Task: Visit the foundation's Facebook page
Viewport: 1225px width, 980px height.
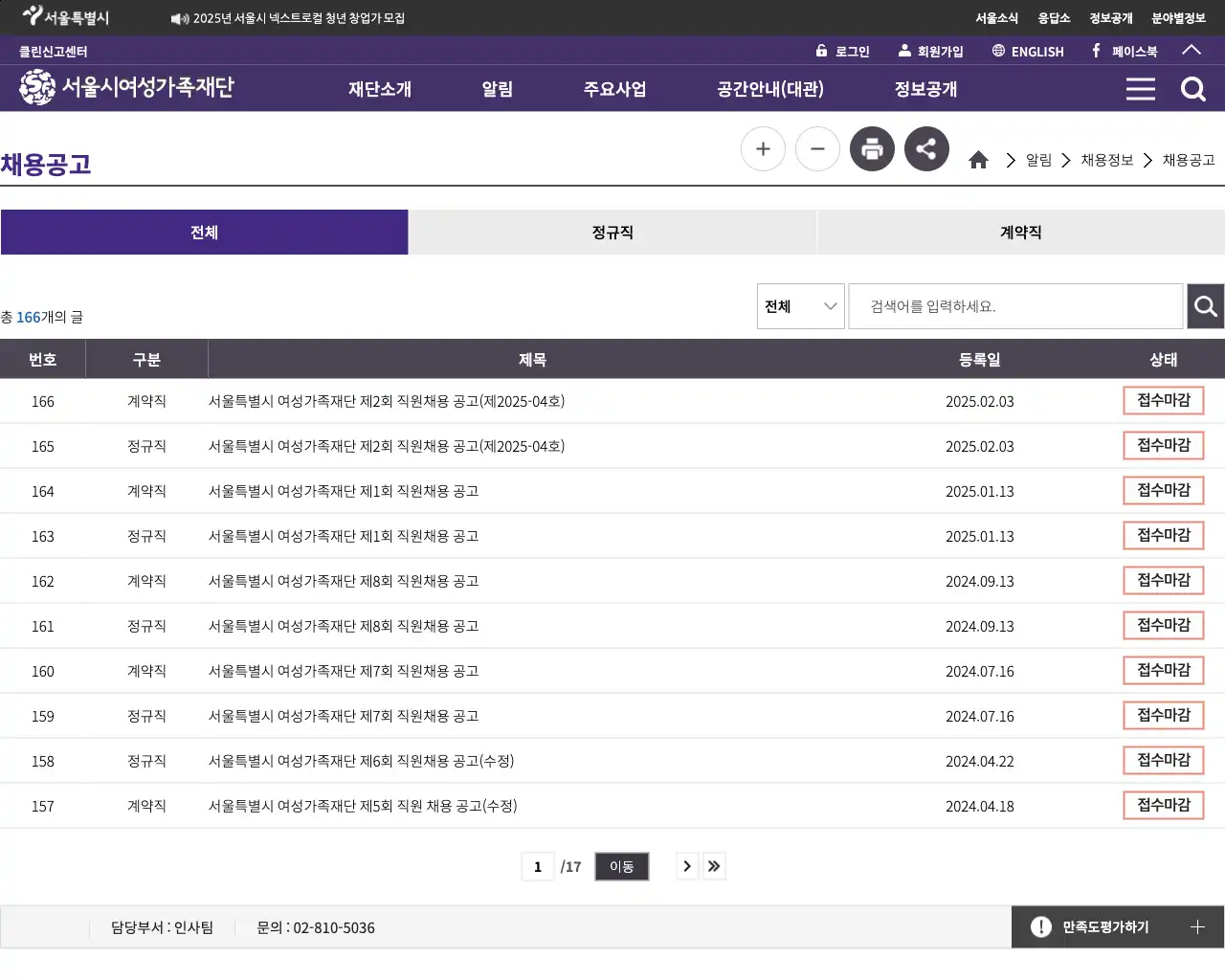Action: [x=1124, y=51]
